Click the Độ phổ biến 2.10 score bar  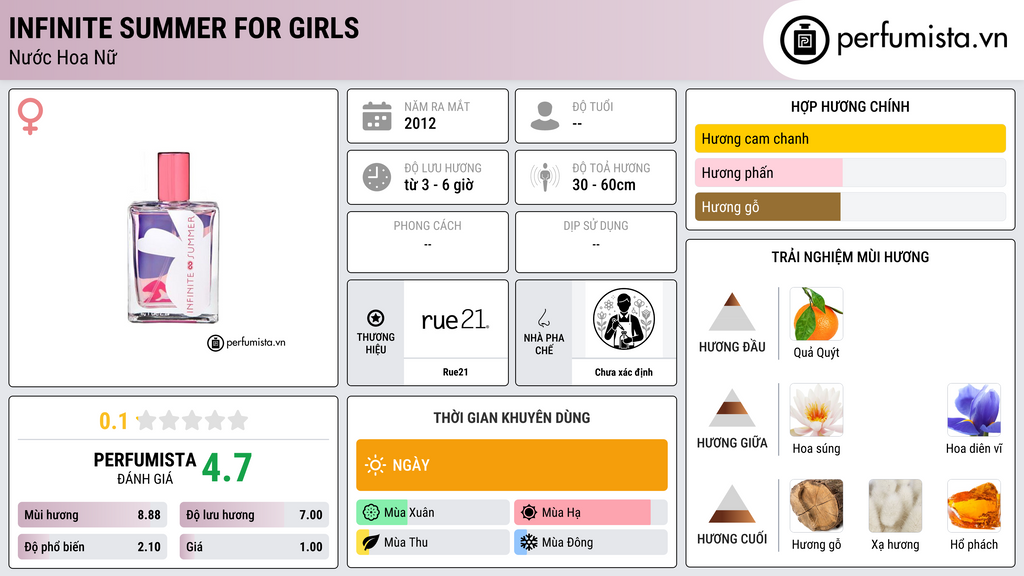[93, 547]
